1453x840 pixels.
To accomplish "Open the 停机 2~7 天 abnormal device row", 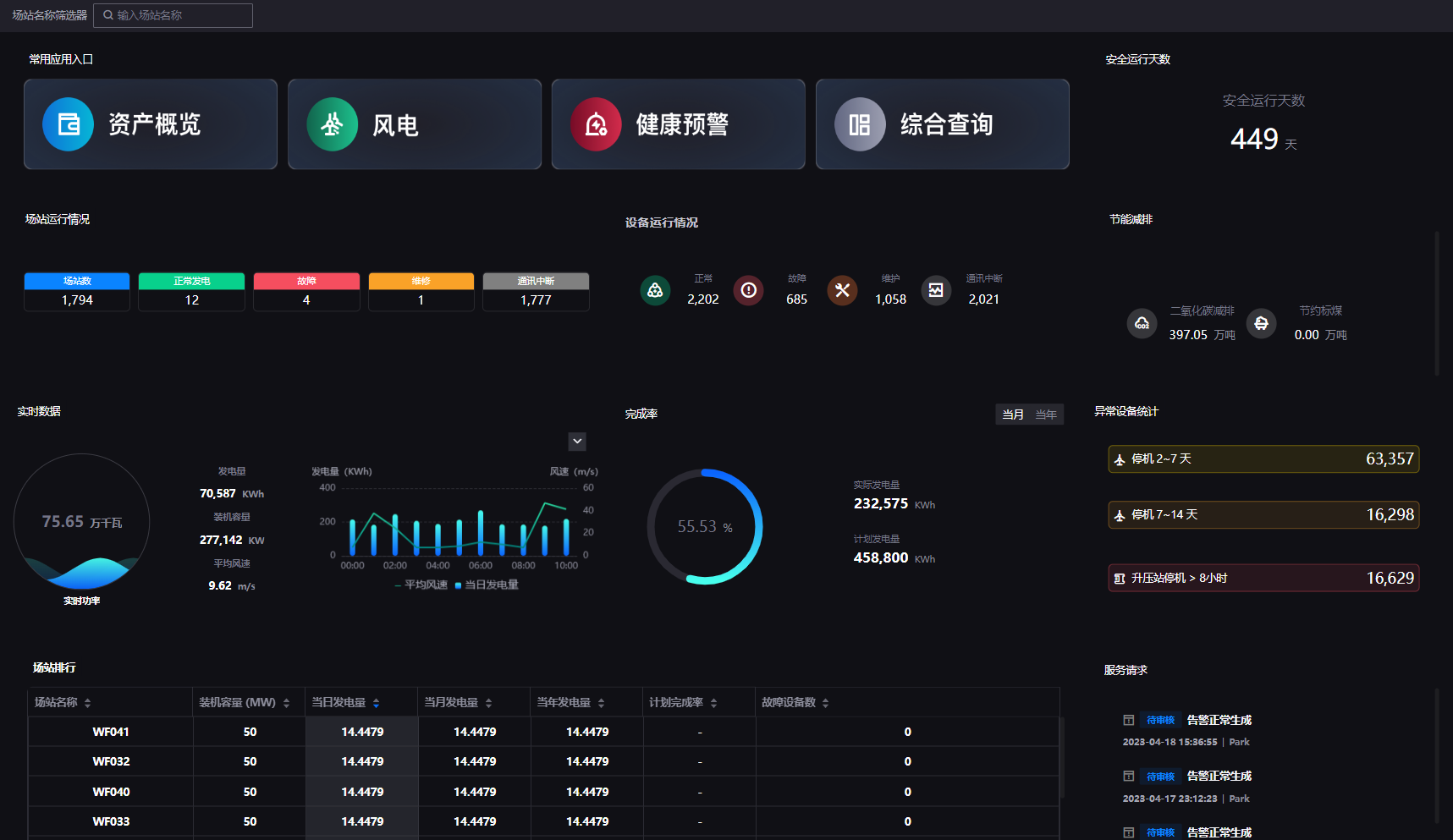I will coord(1263,458).
